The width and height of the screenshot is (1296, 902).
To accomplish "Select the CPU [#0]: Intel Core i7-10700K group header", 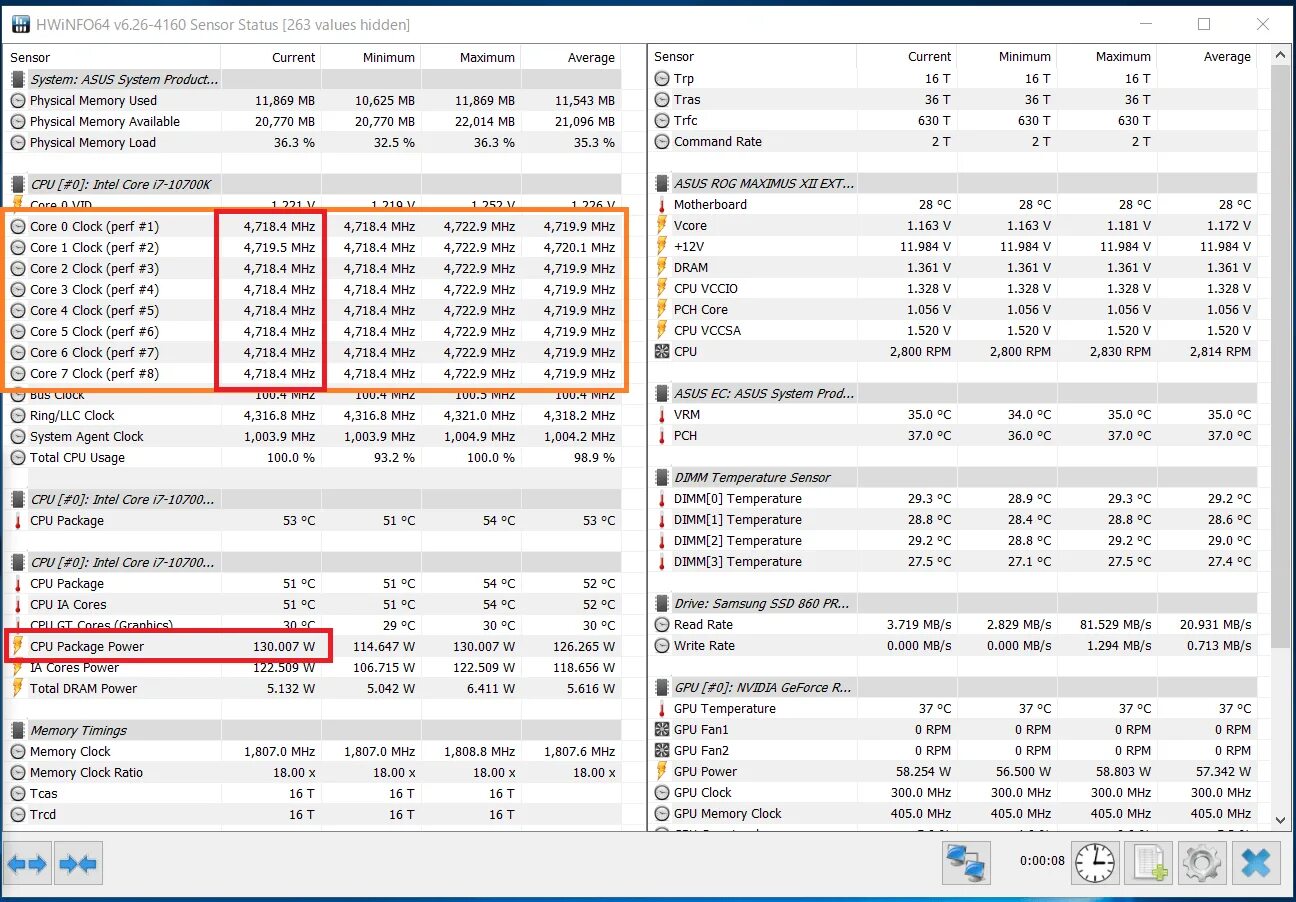I will tap(313, 185).
